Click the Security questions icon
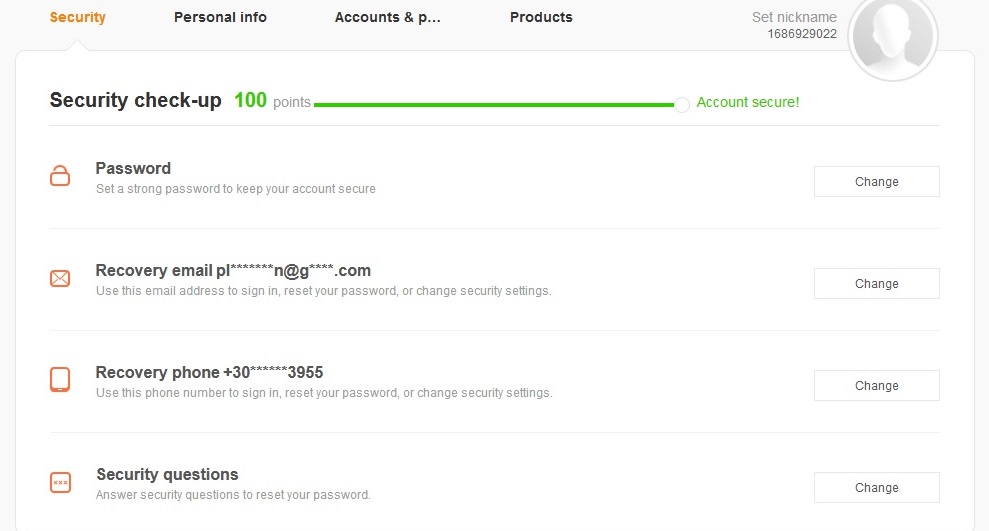 pyautogui.click(x=60, y=483)
